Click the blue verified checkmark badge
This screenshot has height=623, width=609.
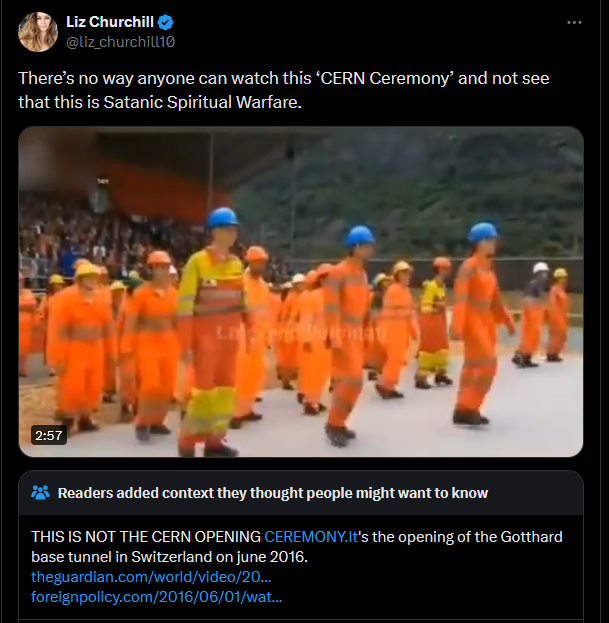click(x=166, y=22)
